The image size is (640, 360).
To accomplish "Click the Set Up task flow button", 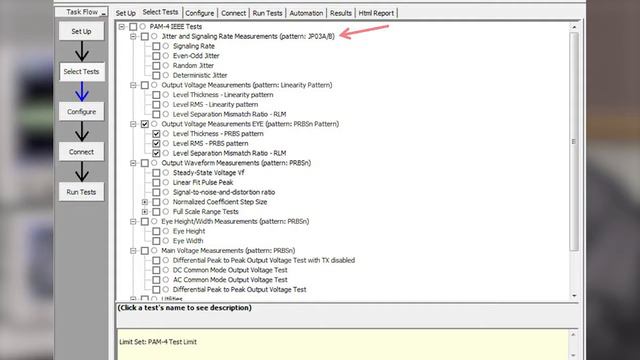I will click(81, 31).
